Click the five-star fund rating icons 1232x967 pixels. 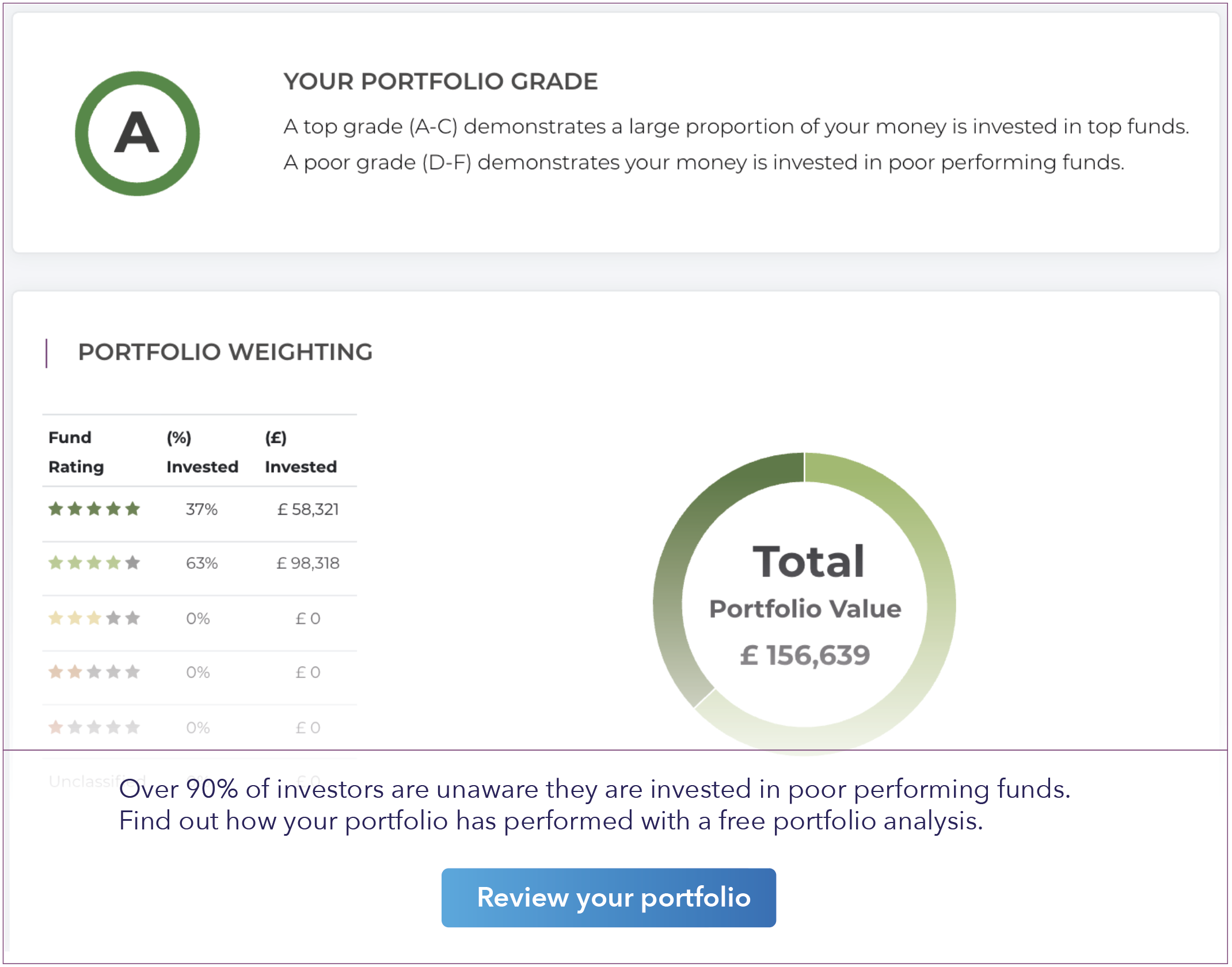[94, 509]
